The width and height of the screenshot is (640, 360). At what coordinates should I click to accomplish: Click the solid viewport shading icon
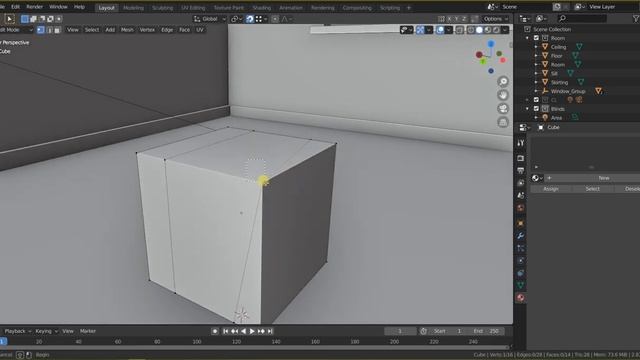pos(479,30)
